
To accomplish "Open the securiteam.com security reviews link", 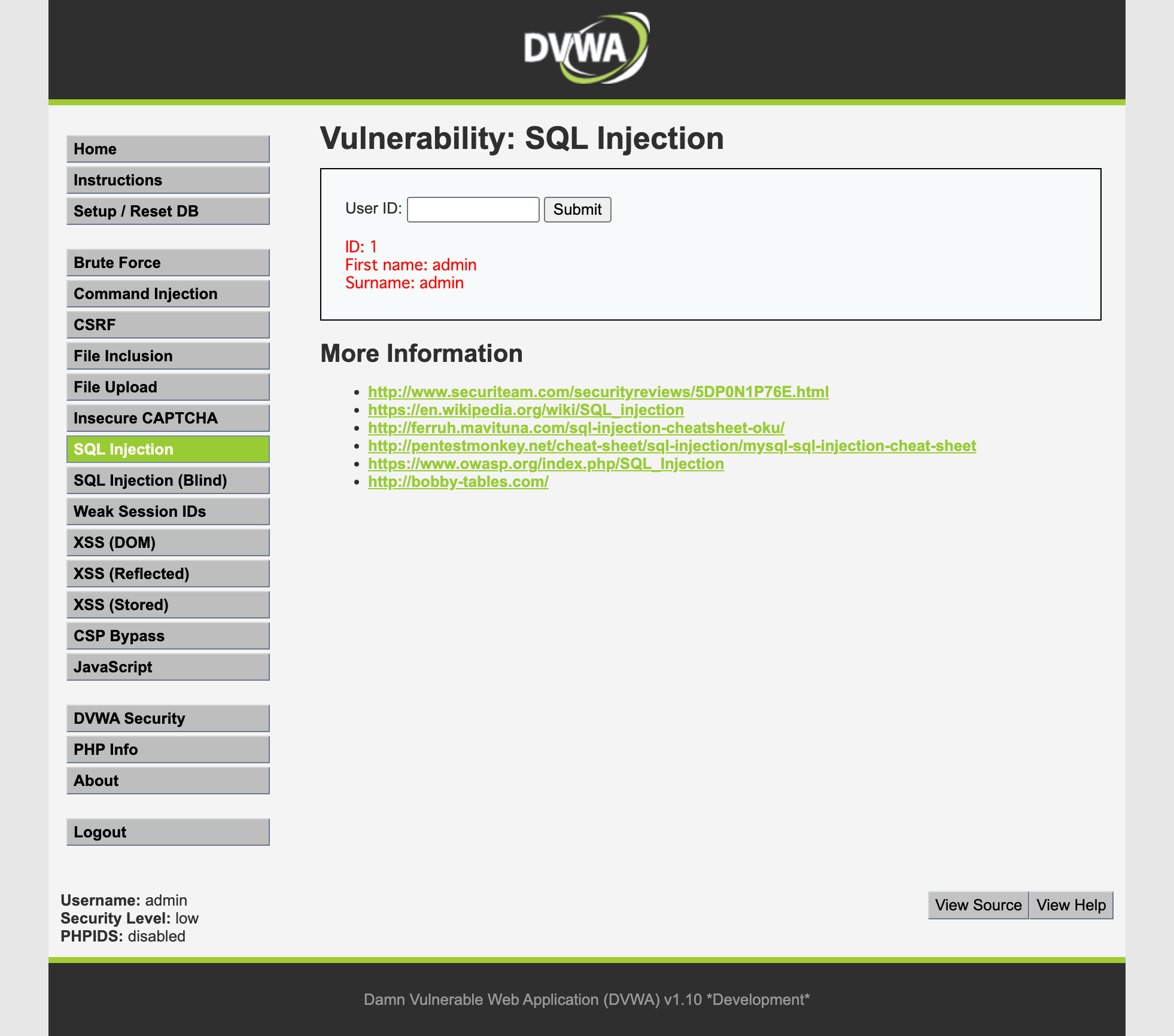I will coord(598,392).
